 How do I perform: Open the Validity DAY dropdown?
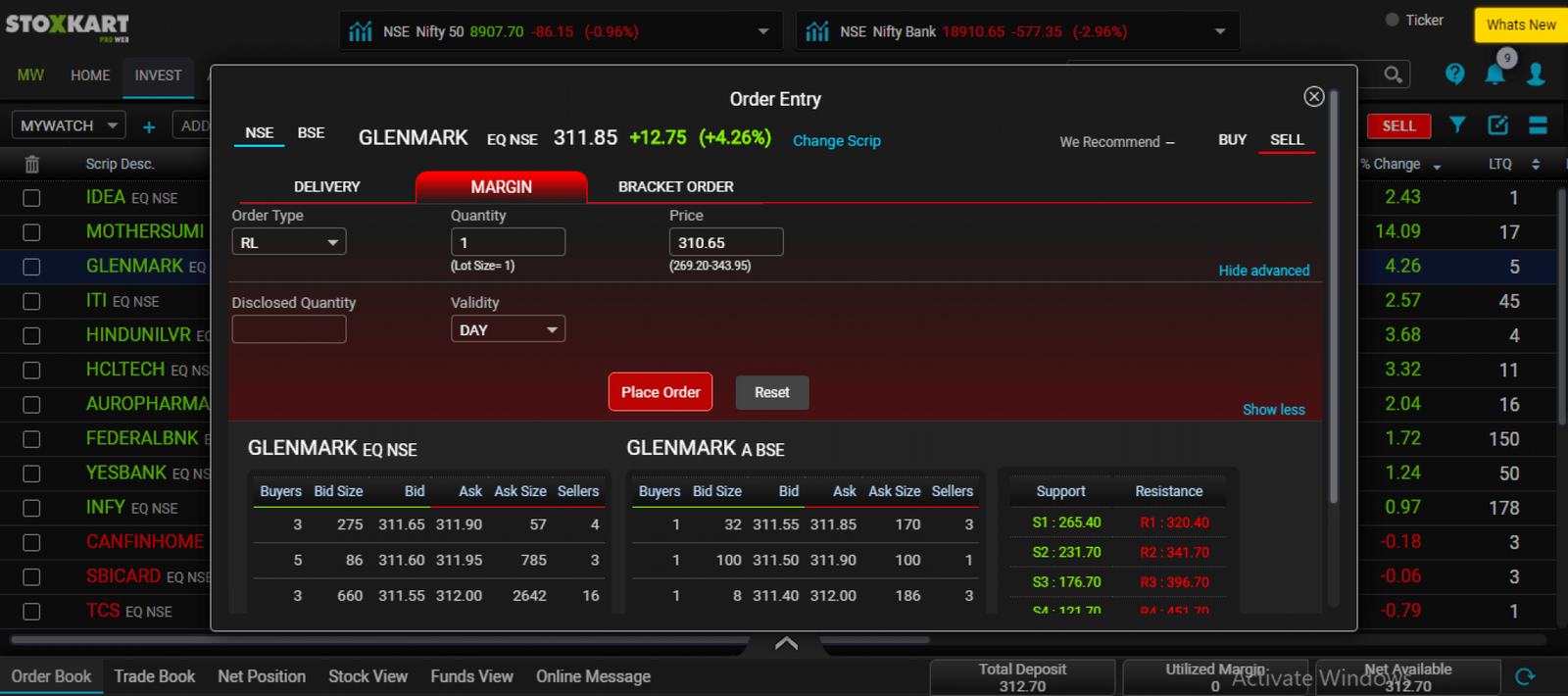tap(508, 329)
